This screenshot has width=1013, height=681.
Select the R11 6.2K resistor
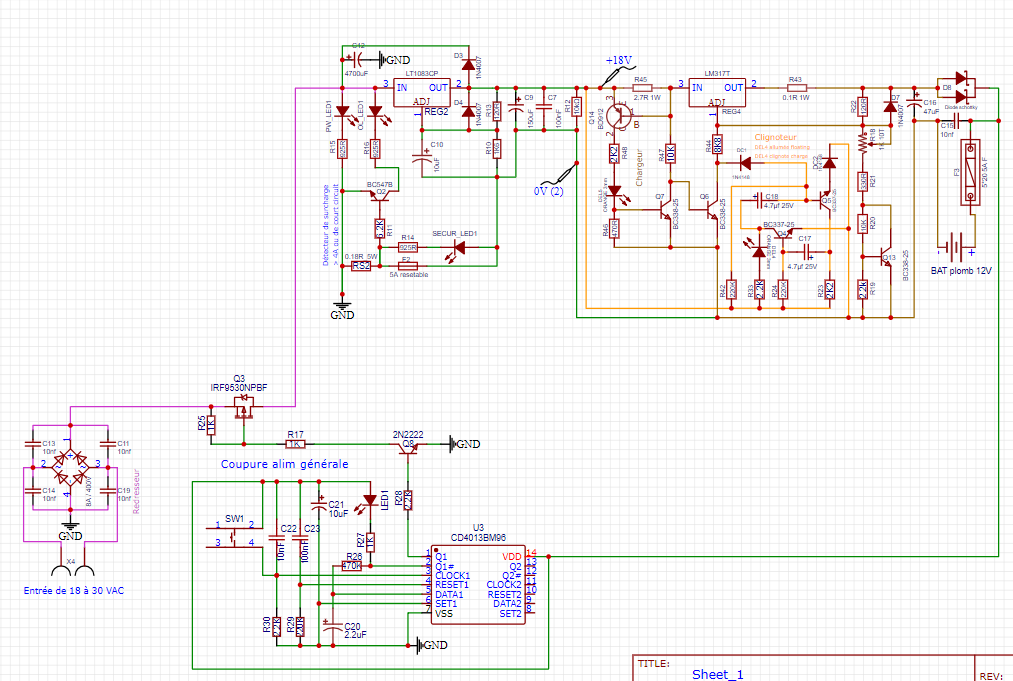380,229
